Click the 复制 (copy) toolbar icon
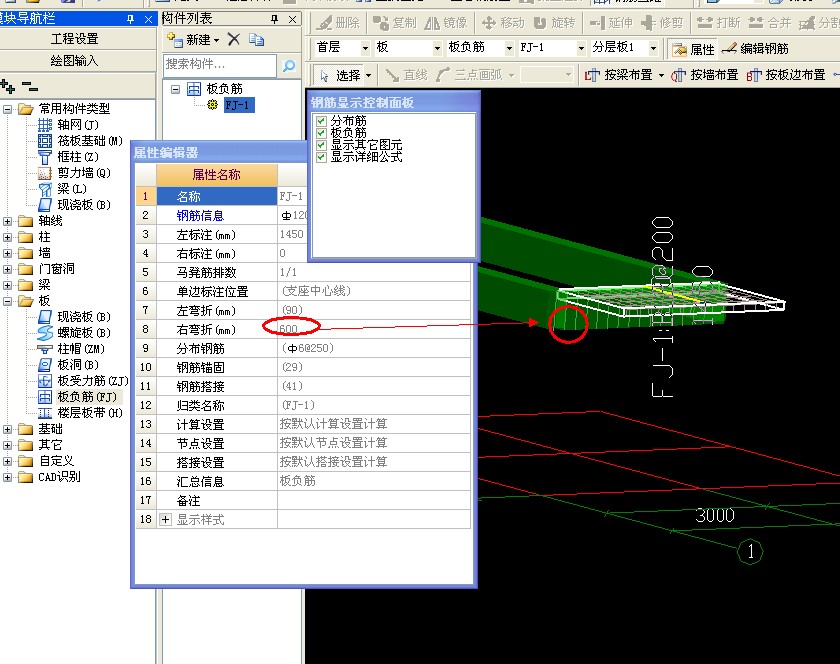Viewport: 840px width, 664px height. tap(394, 23)
